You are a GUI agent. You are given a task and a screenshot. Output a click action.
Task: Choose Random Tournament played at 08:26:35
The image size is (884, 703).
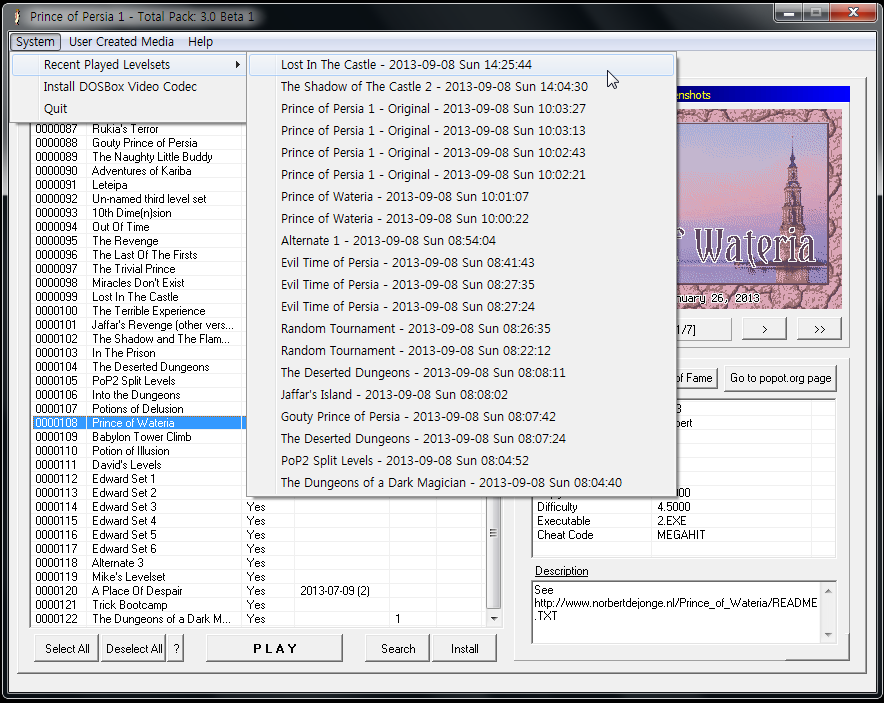(x=461, y=329)
